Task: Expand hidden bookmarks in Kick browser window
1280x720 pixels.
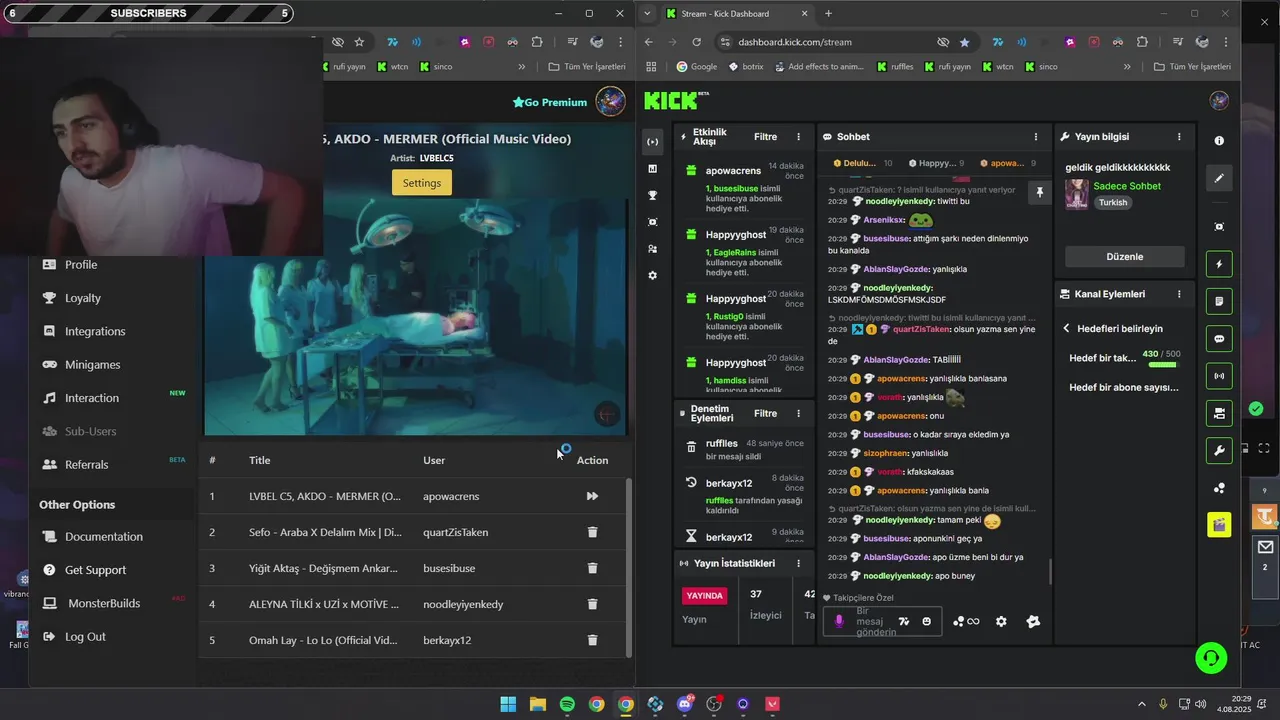Action: point(1127,67)
